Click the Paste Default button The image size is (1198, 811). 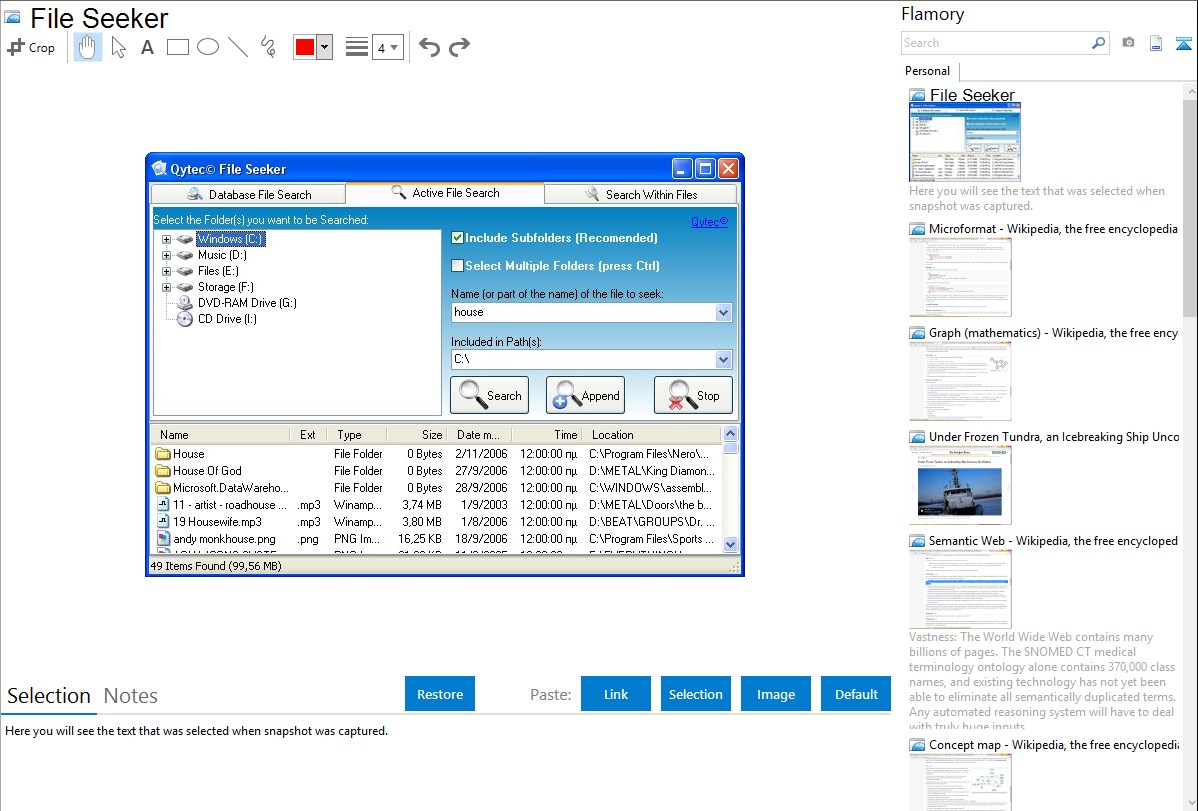(856, 694)
